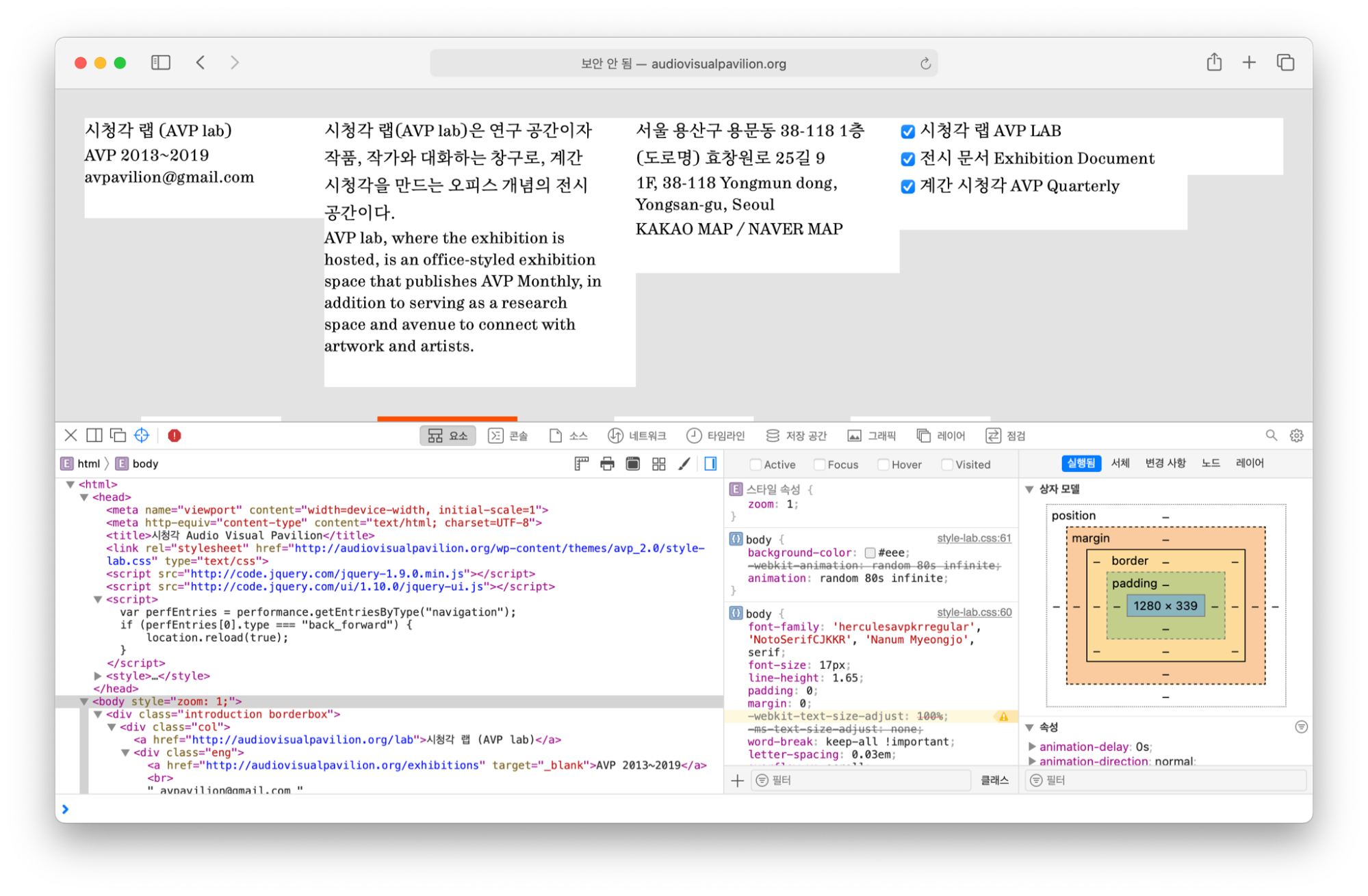Enable the Hover pseudo-class checkbox
Screen dimensions: 1368x896
coord(883,464)
